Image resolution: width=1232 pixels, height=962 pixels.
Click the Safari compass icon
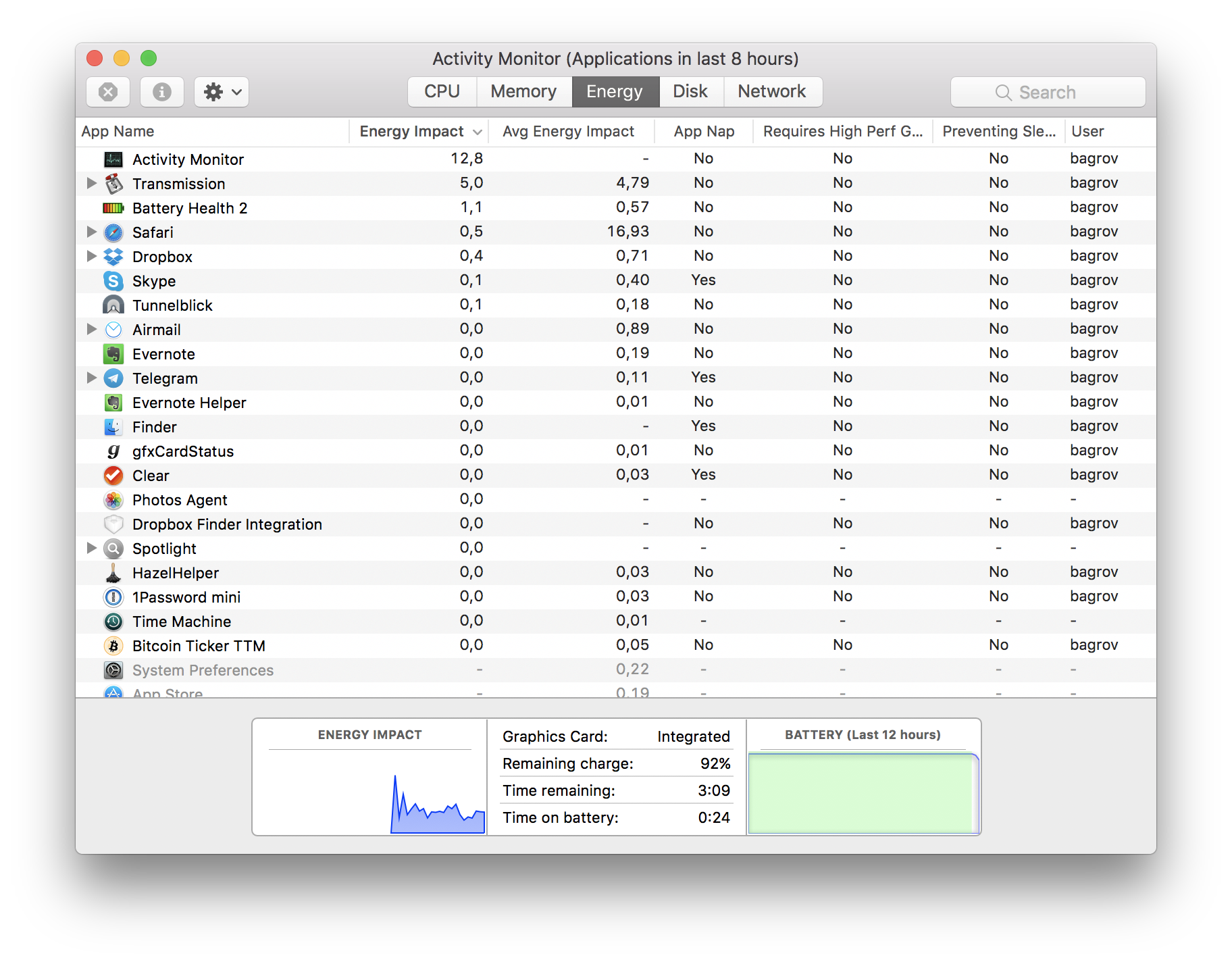click(113, 232)
